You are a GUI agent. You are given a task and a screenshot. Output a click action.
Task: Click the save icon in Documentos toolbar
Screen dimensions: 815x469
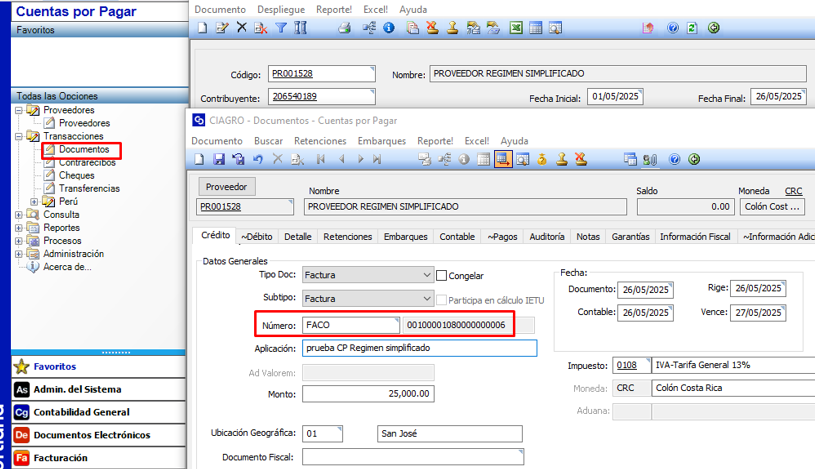(x=219, y=159)
